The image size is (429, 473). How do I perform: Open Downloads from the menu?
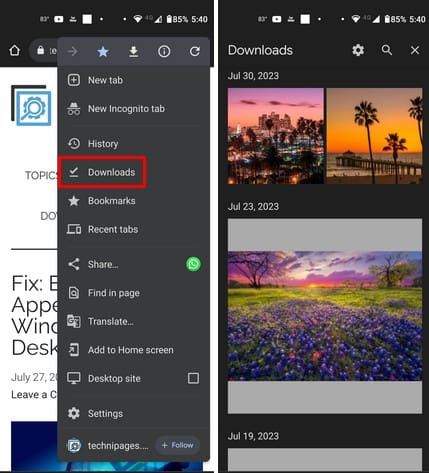tap(134, 172)
